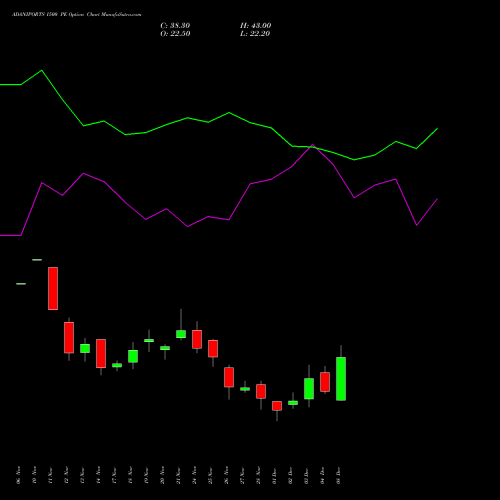This screenshot has height=500, width=500.
Task: Select the red candle for 24 Nov
Action: pos(197,339)
